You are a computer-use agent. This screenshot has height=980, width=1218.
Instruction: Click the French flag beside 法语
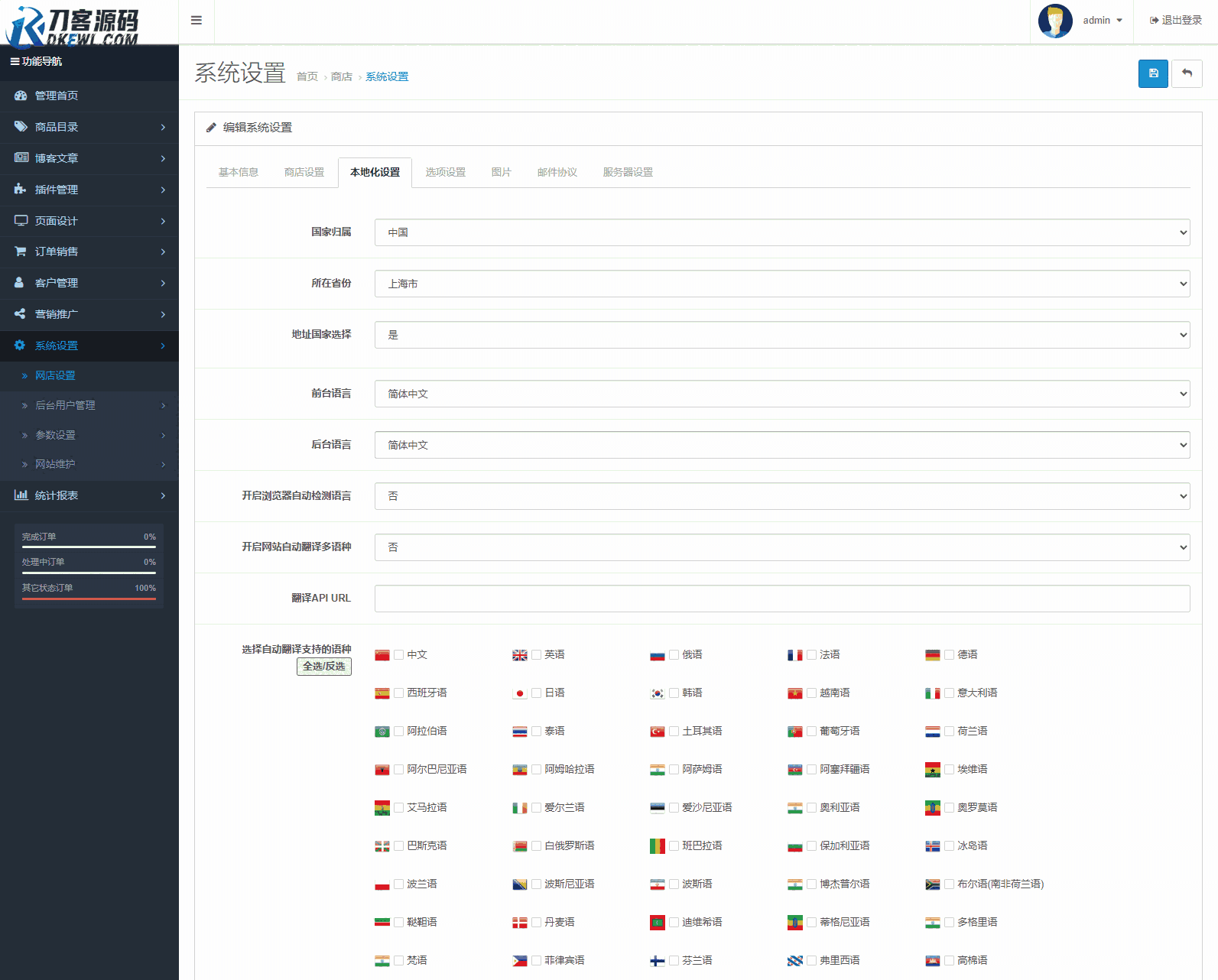point(795,655)
